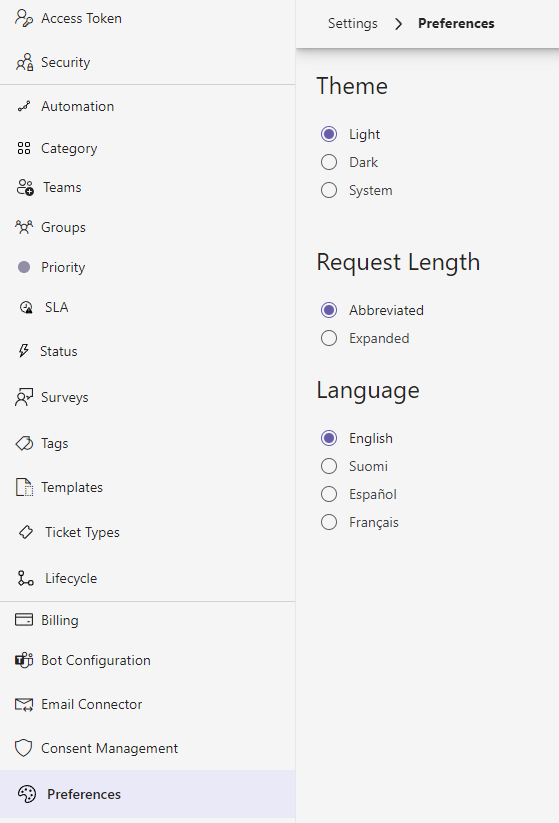559x823 pixels.
Task: Click the Email Connector envelope icon
Action: coord(24,704)
